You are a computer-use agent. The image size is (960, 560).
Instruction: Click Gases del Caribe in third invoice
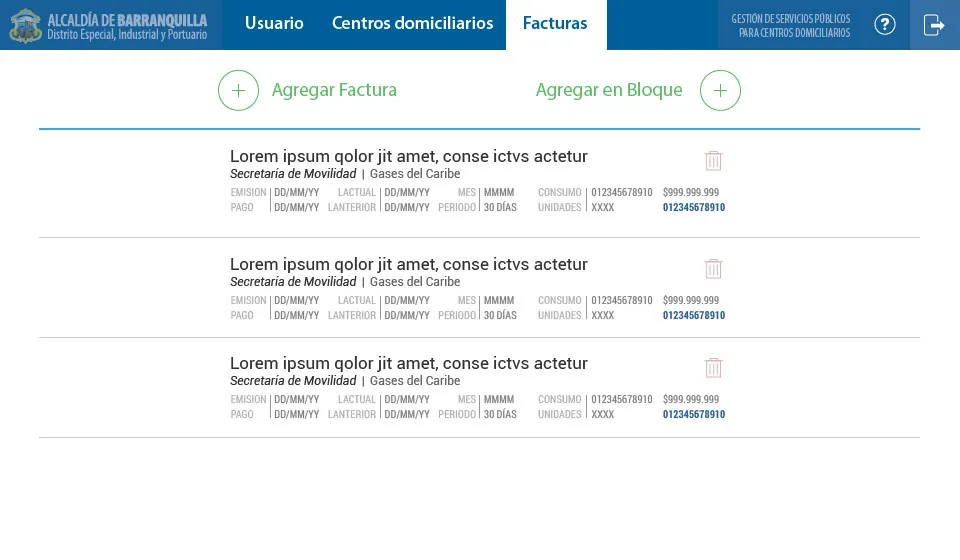point(415,381)
